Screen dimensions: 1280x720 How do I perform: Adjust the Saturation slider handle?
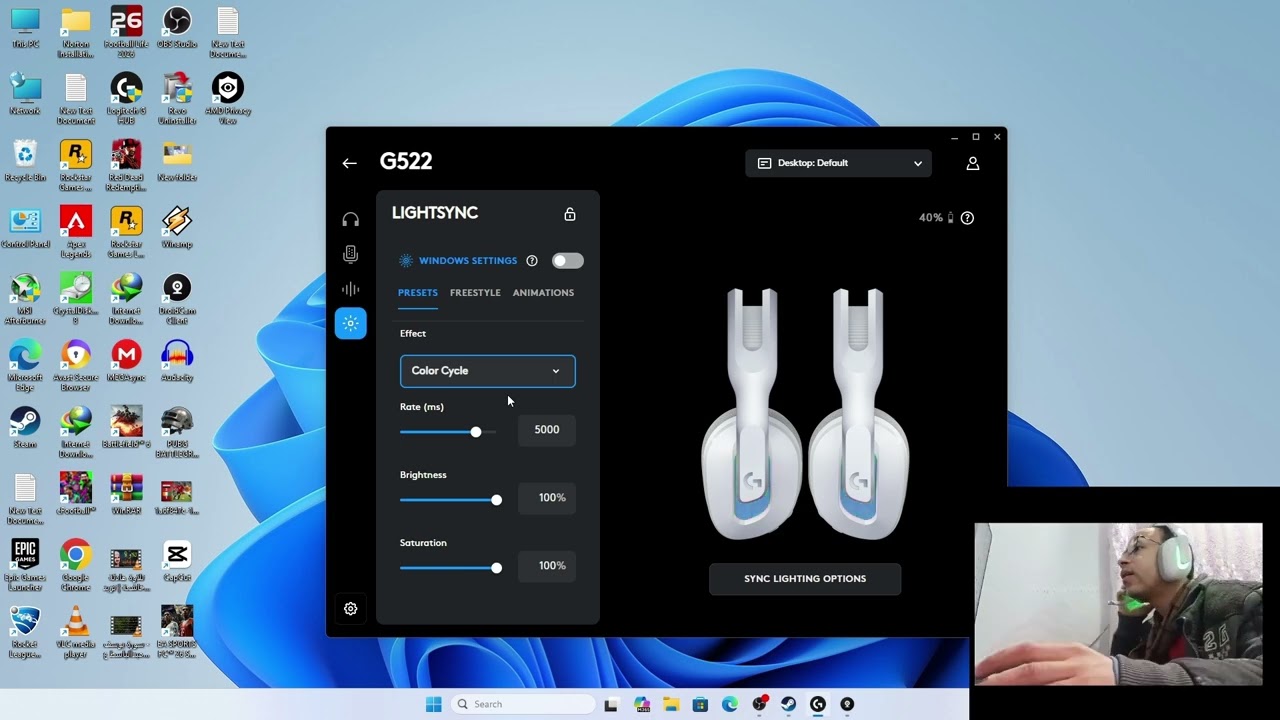(496, 568)
